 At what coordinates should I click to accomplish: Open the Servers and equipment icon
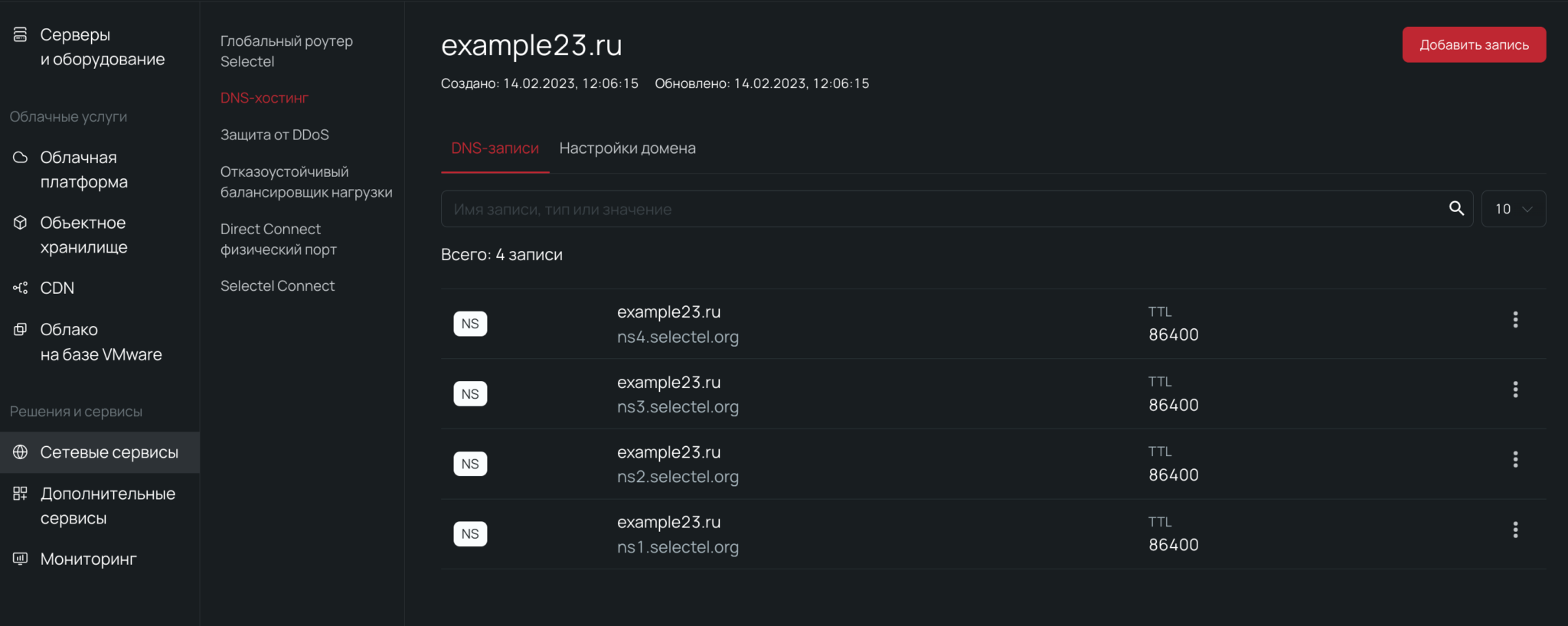coord(21,35)
